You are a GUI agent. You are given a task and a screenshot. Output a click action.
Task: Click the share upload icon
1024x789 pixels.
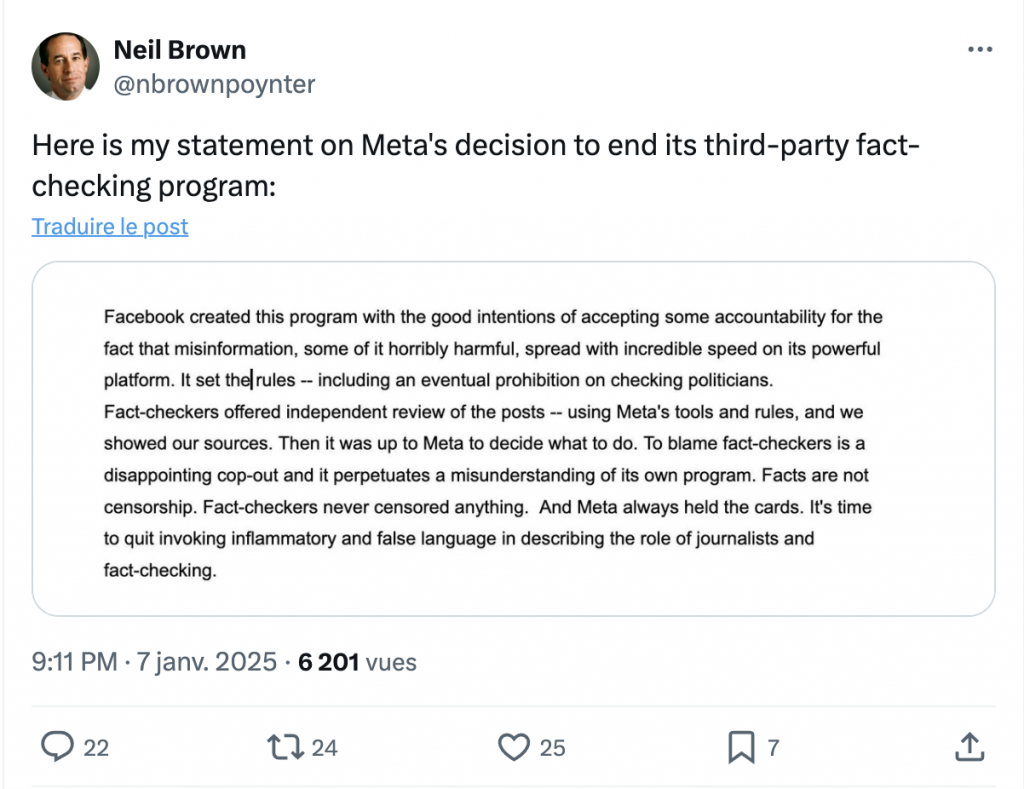coord(968,746)
